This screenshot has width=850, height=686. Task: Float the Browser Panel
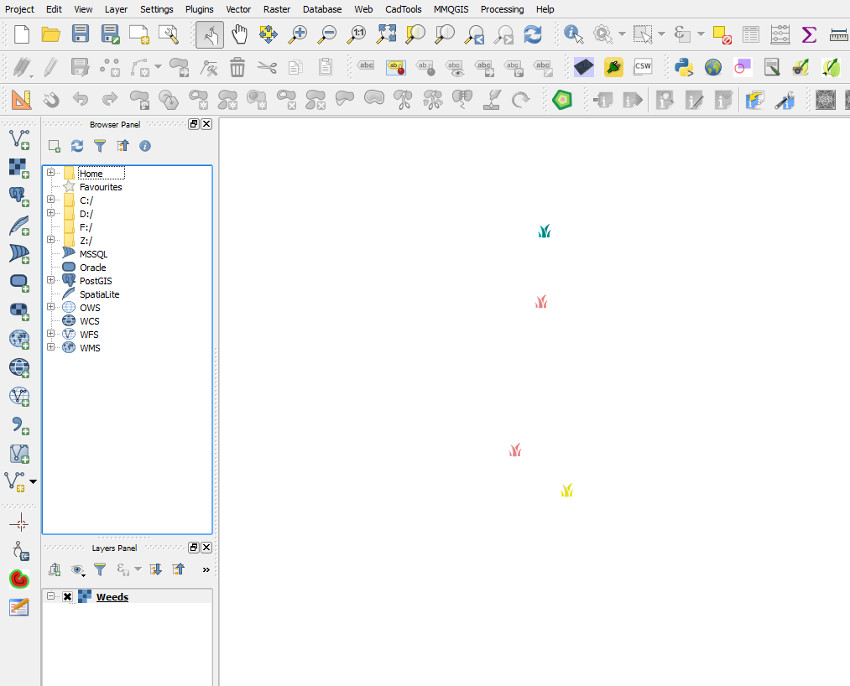pos(194,124)
